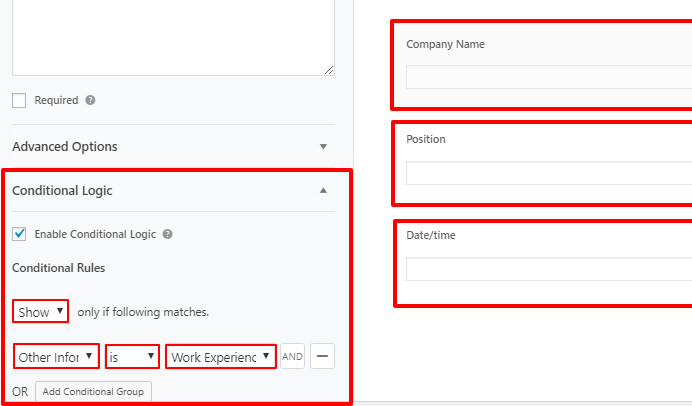Click into the Position input field
Screen dimensions: 692x406
[x=548, y=173]
